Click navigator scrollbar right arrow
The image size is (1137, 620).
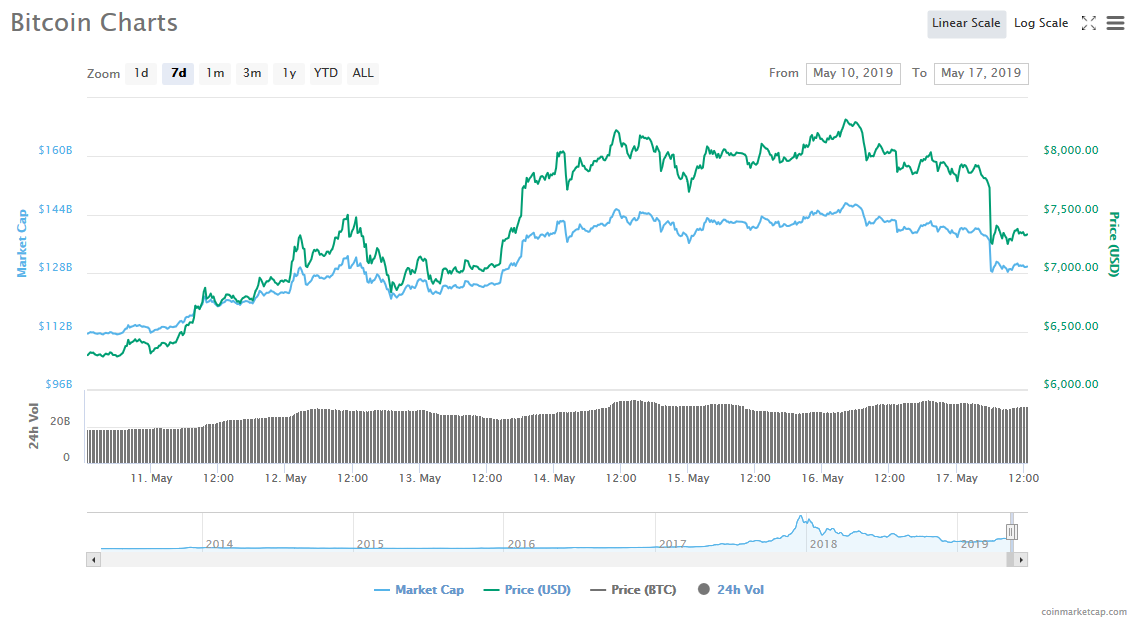click(1021, 560)
